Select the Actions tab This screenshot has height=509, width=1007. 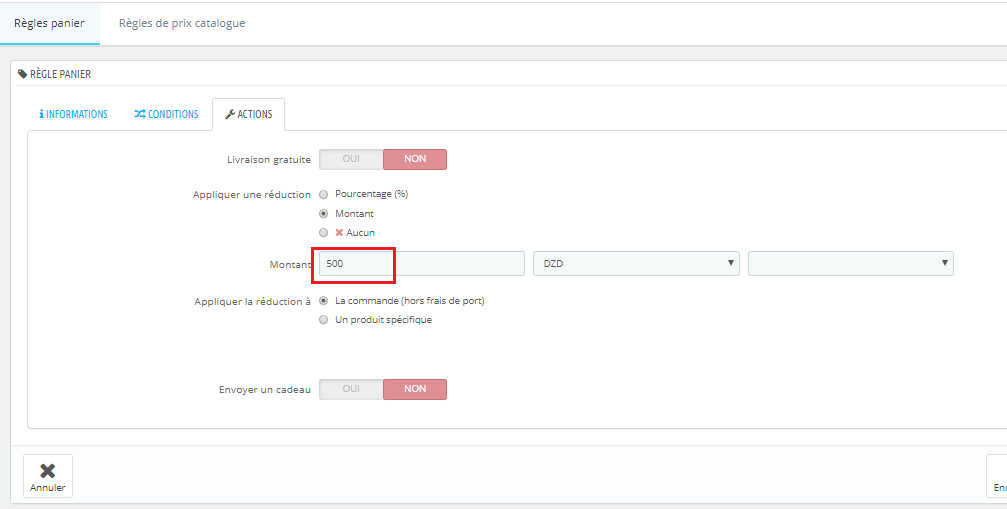[249, 114]
